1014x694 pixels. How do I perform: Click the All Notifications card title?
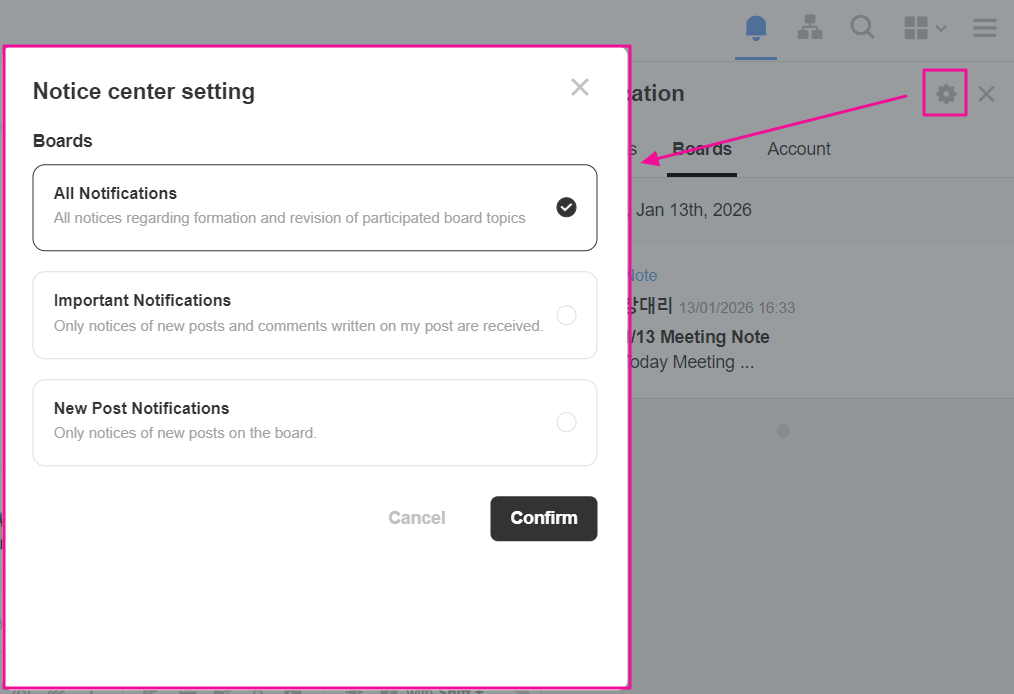pos(116,193)
